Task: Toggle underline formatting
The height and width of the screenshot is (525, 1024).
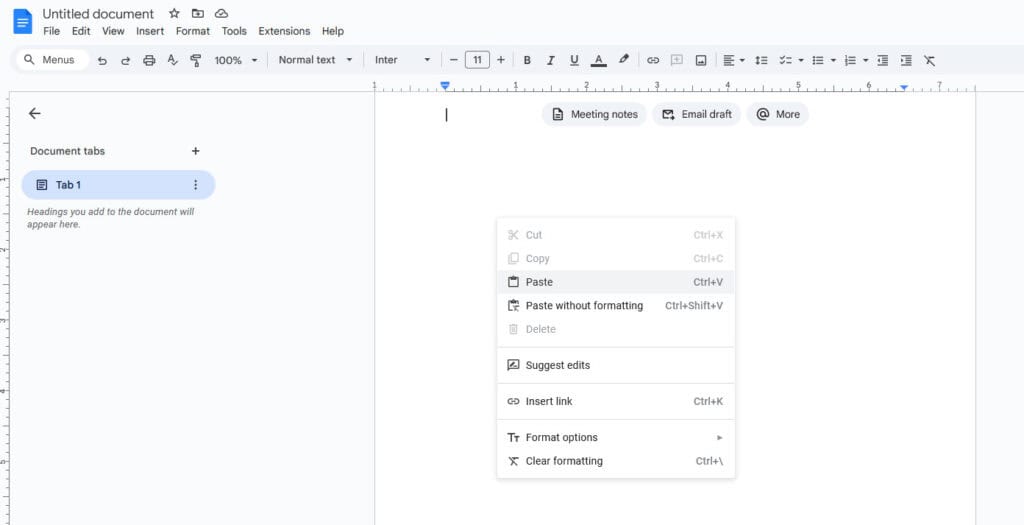Action: [574, 60]
